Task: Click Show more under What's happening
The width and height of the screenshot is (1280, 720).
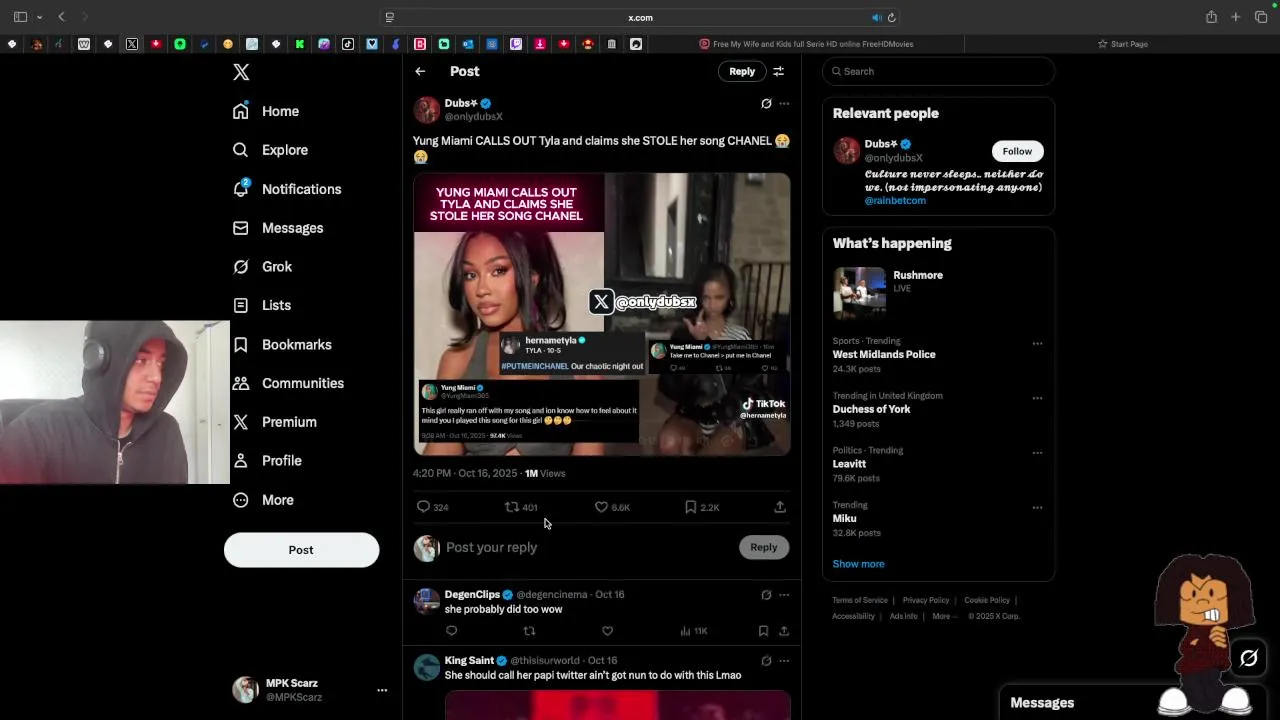Action: pos(858,564)
